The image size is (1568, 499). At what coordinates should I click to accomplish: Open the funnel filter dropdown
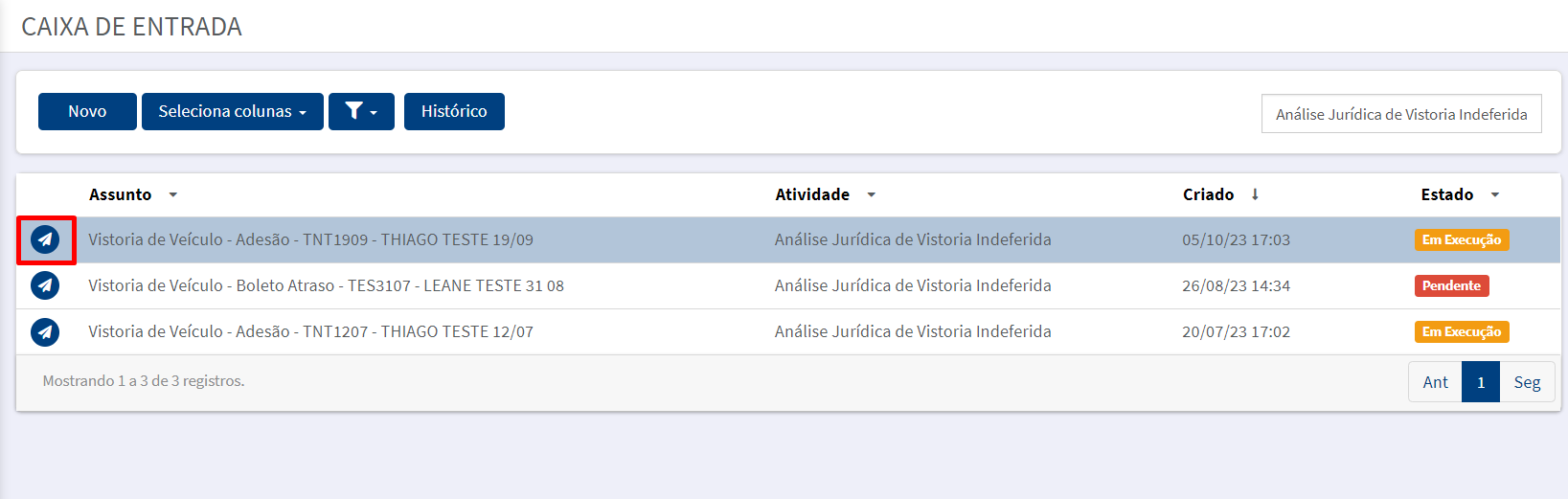point(361,111)
